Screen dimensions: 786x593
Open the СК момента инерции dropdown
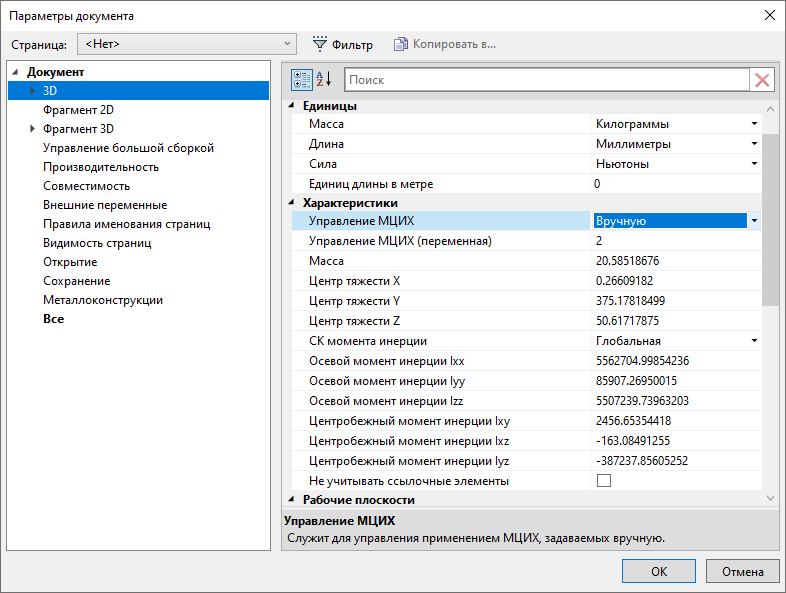tap(754, 341)
